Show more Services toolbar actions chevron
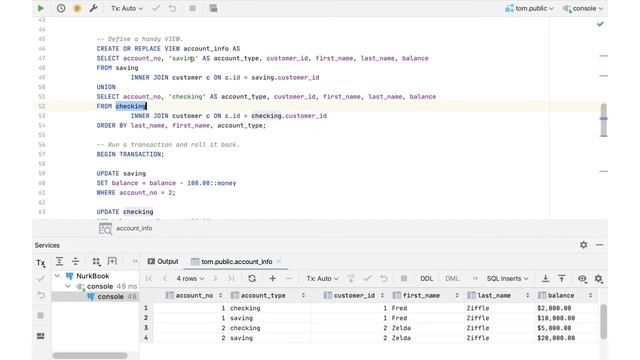 coord(135,261)
